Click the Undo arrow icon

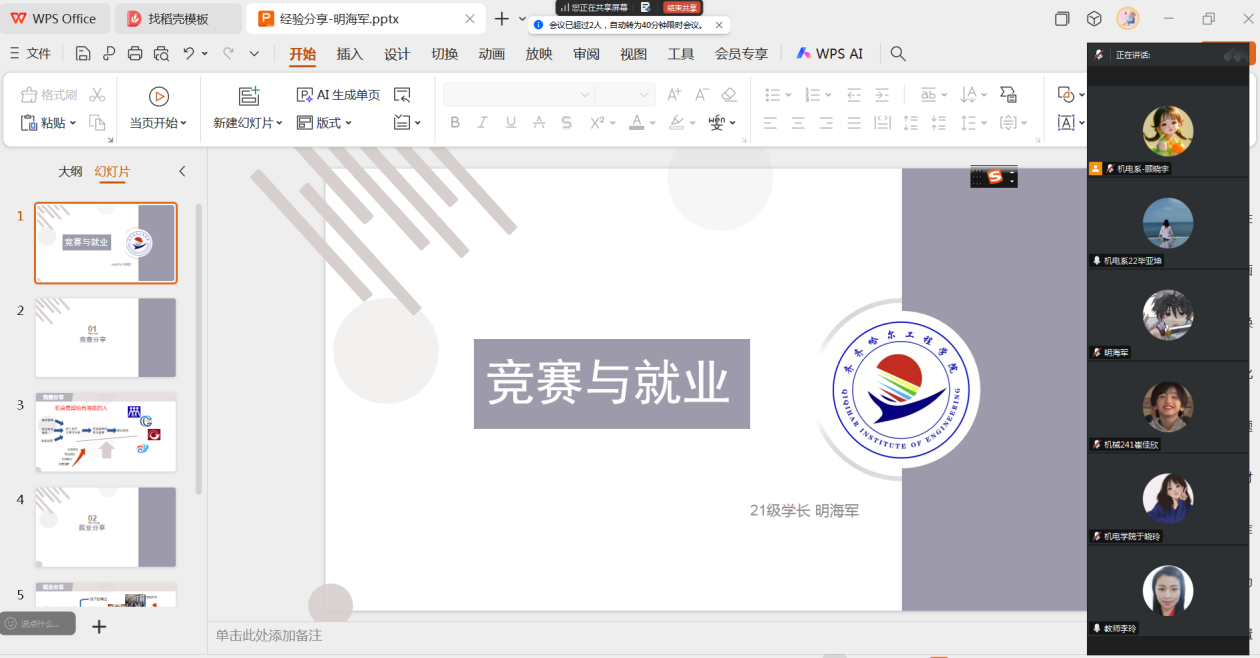coord(188,54)
